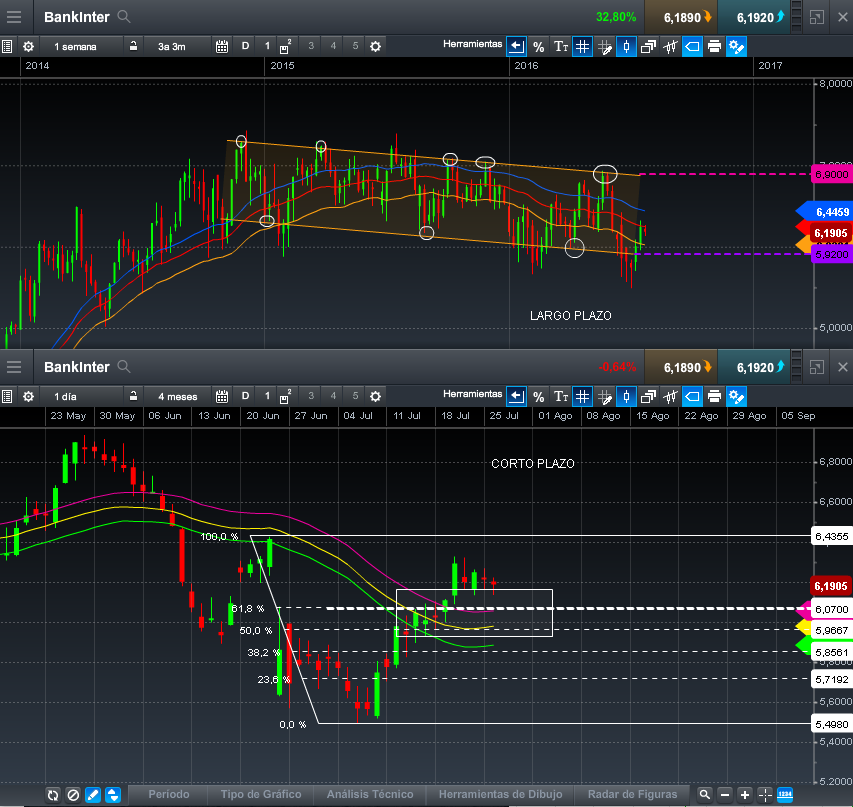853x807 pixels.
Task: Zoom in with plus button
Action: tap(745, 795)
